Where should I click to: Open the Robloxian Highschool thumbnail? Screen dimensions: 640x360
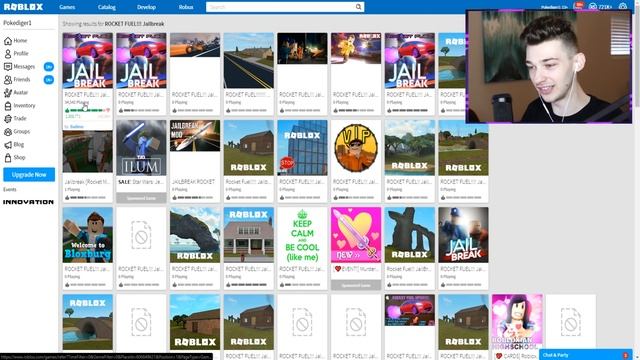[517, 322]
